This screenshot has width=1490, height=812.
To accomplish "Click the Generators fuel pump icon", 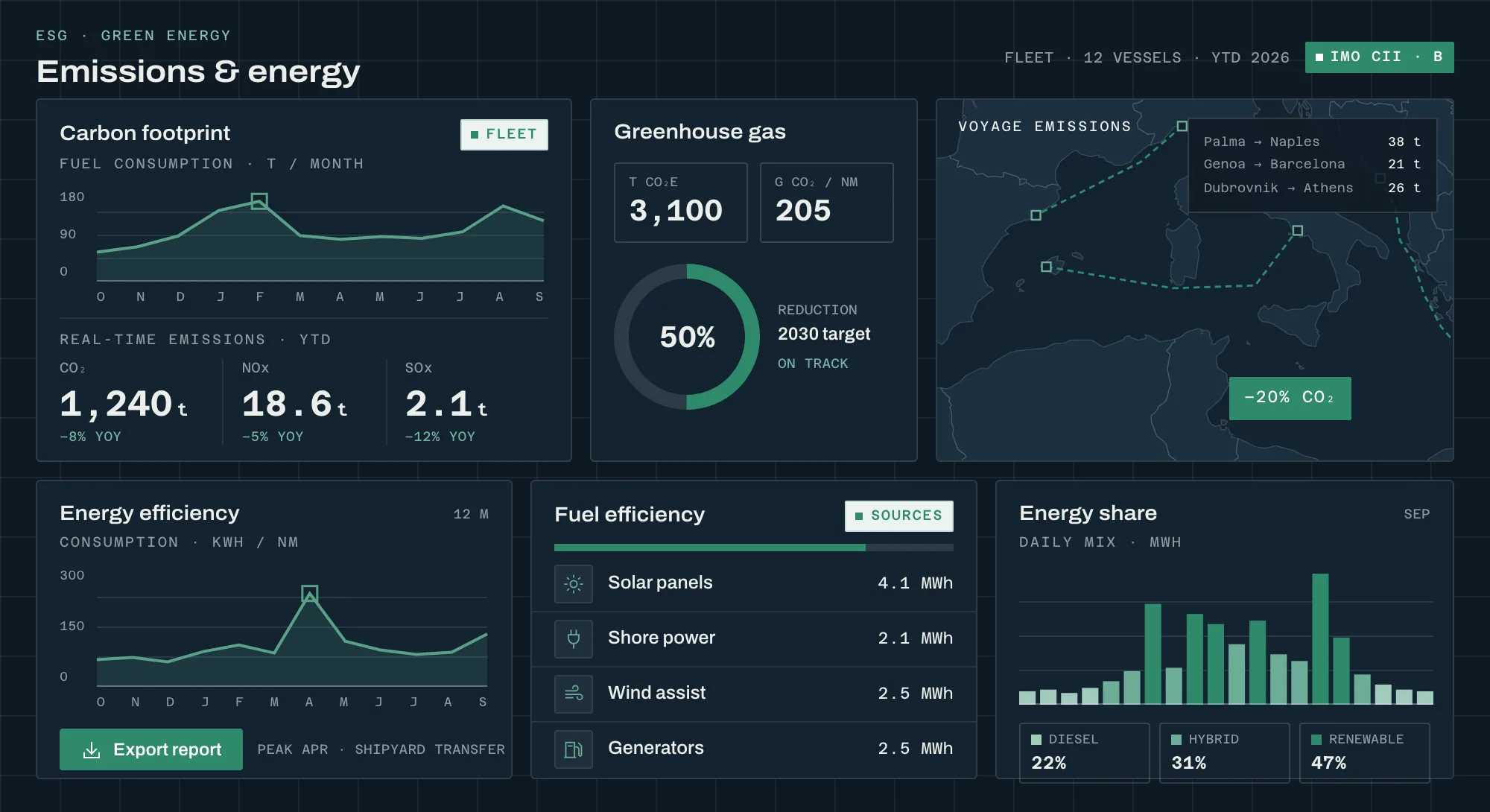I will pyautogui.click(x=574, y=749).
